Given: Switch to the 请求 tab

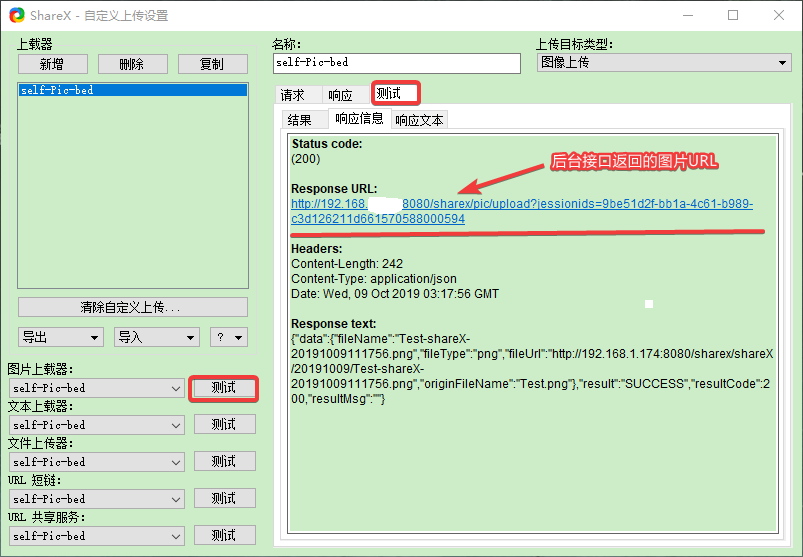Looking at the screenshot, I should [x=298, y=95].
